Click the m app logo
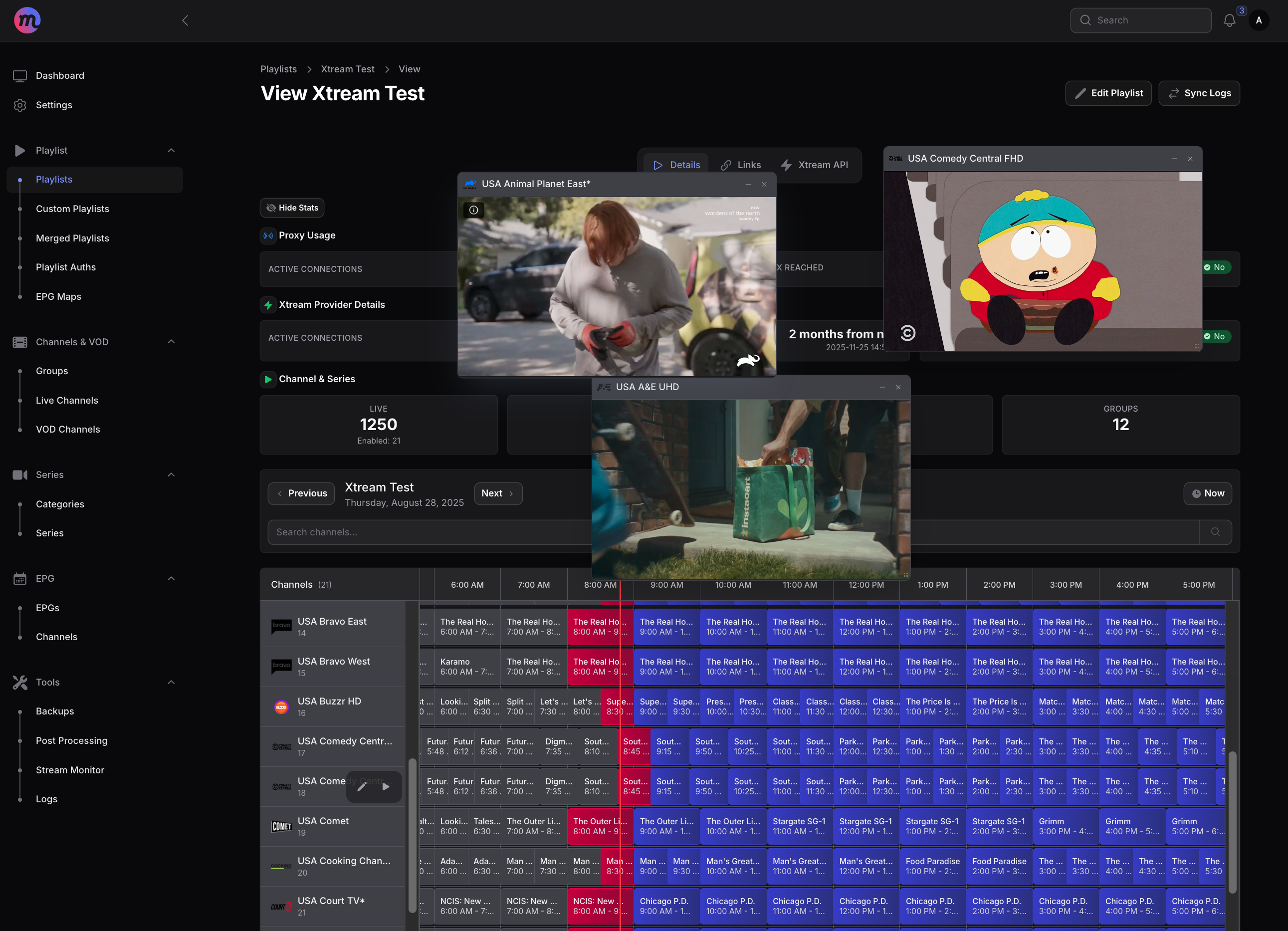Viewport: 1288px width, 931px height. pos(27,20)
